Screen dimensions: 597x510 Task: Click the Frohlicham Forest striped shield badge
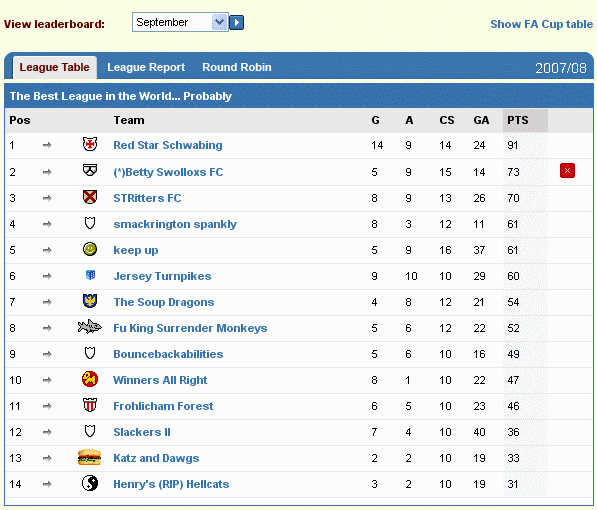(x=90, y=405)
